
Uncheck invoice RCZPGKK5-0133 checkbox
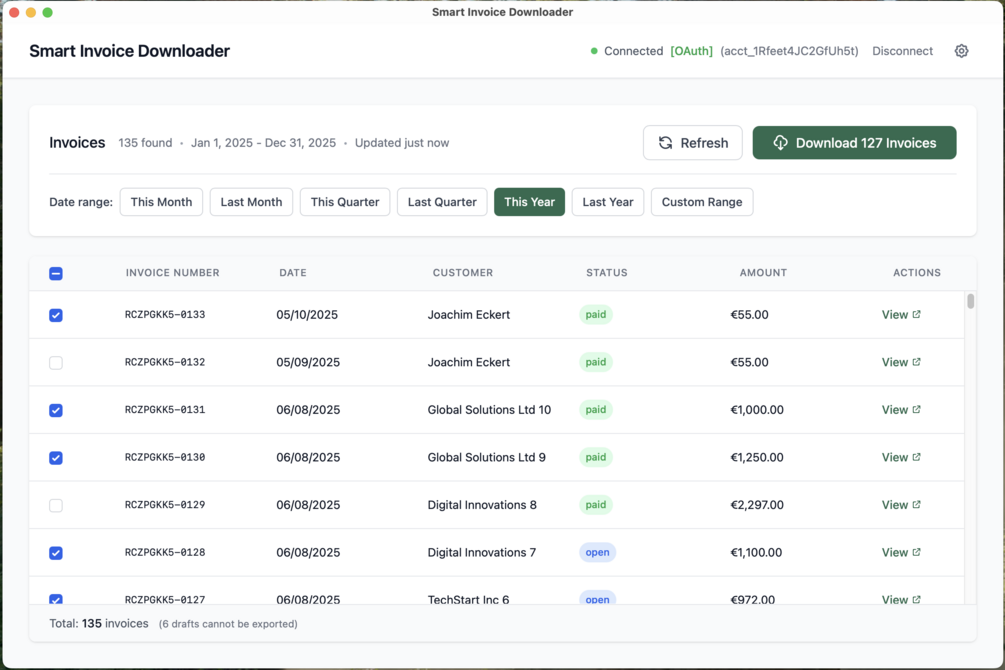tap(56, 315)
